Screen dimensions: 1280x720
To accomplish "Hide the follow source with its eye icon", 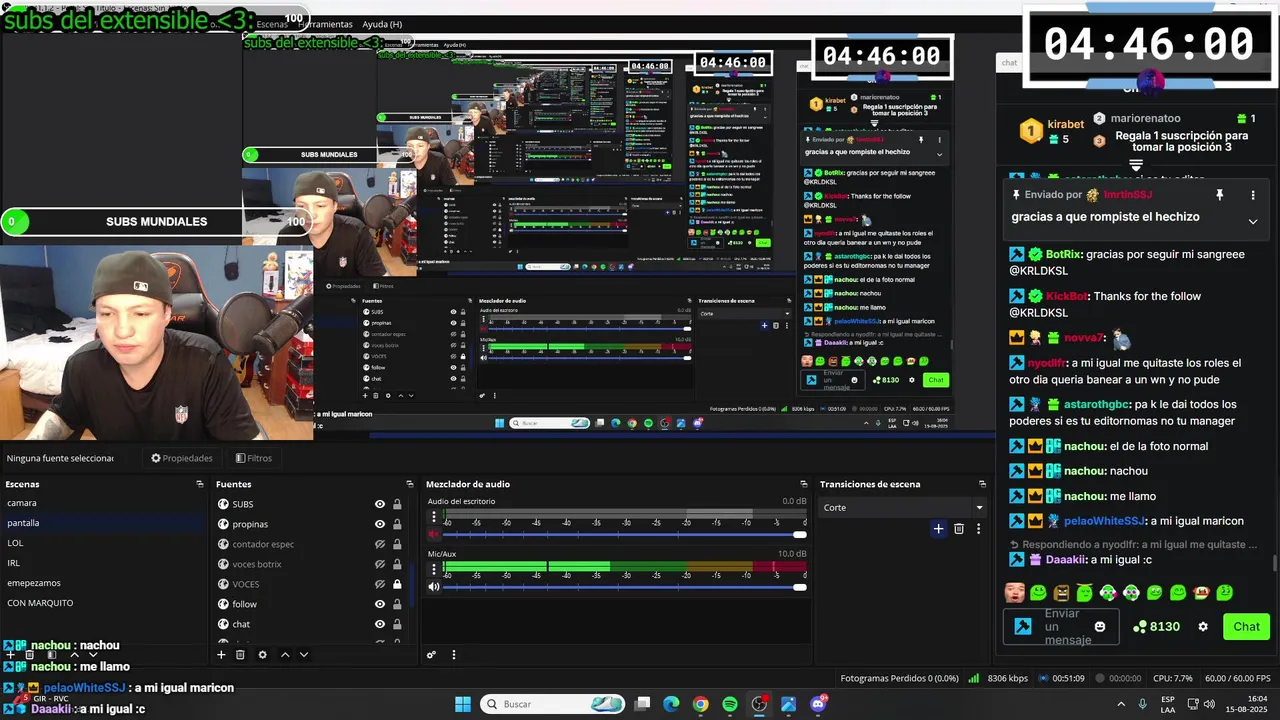I will click(x=380, y=604).
